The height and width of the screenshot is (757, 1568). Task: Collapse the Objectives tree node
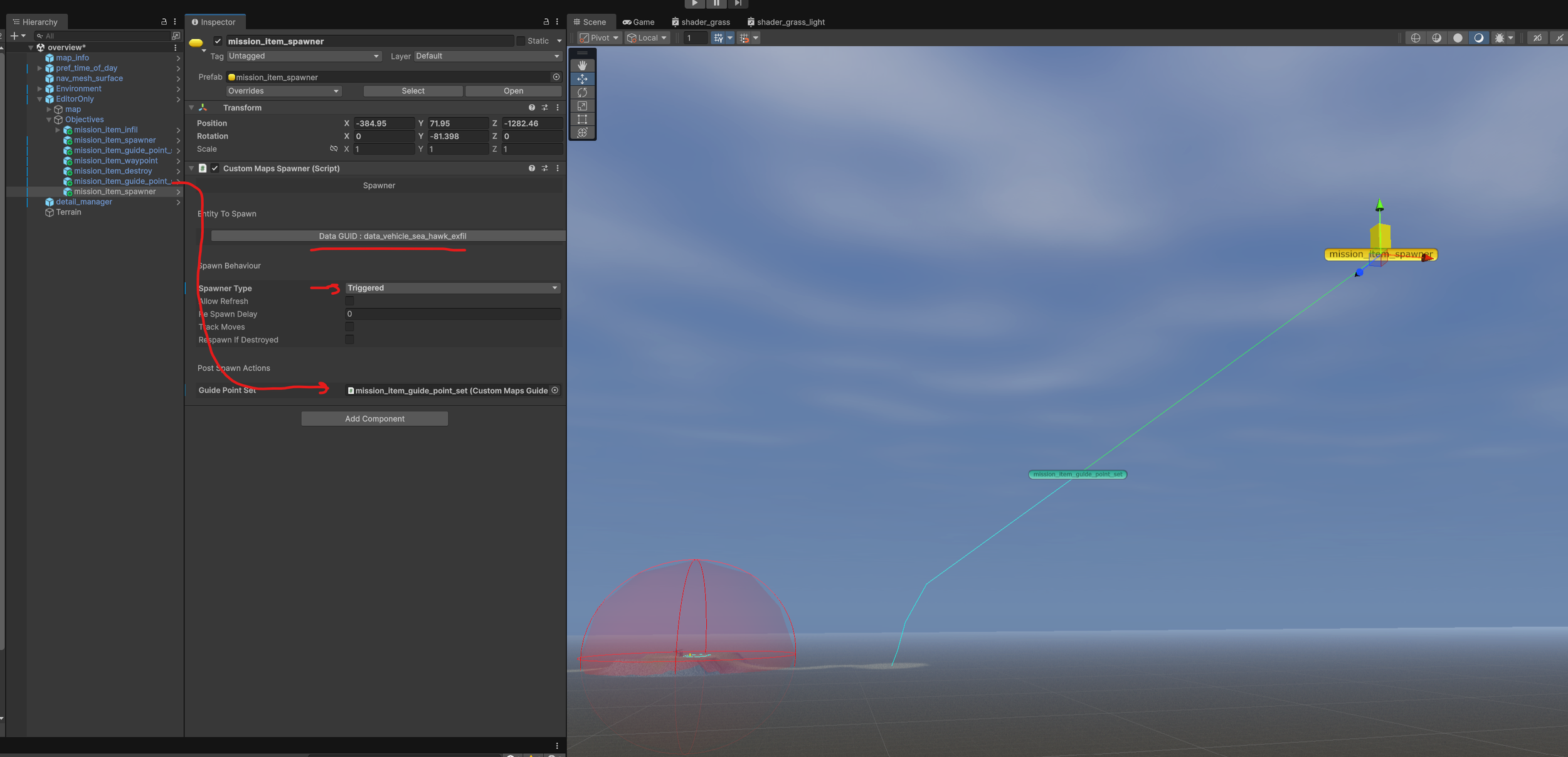tap(49, 120)
